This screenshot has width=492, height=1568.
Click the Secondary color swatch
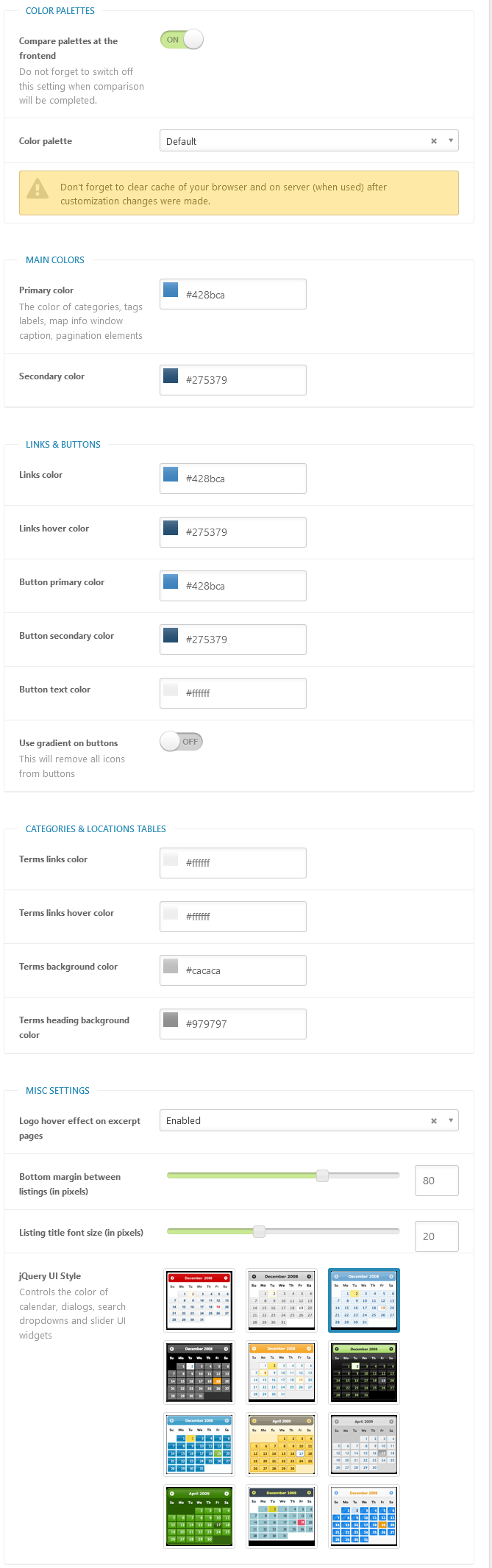(x=171, y=376)
